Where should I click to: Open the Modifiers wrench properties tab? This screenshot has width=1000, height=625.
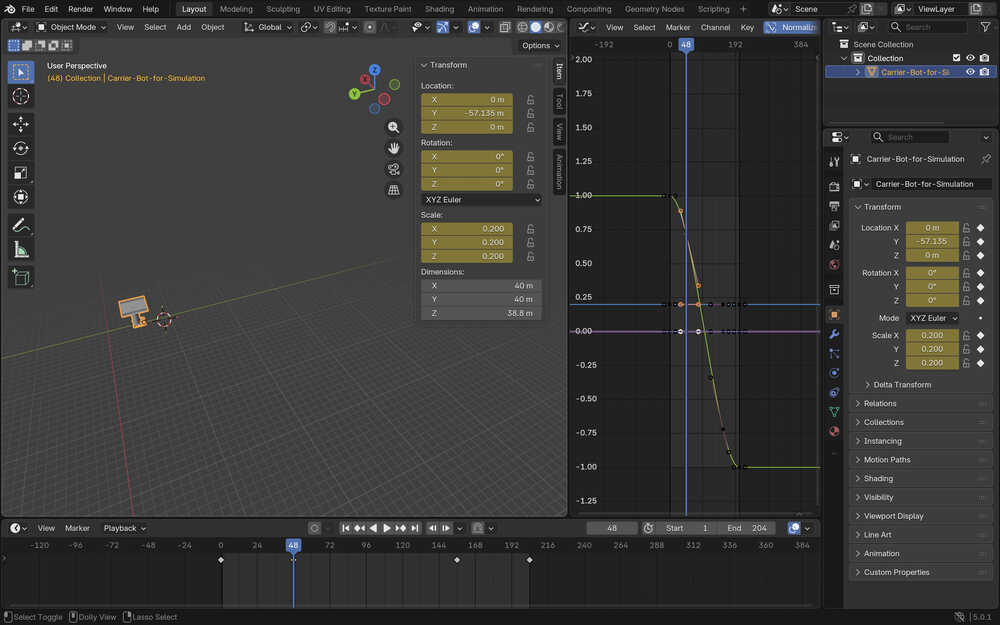[x=834, y=334]
